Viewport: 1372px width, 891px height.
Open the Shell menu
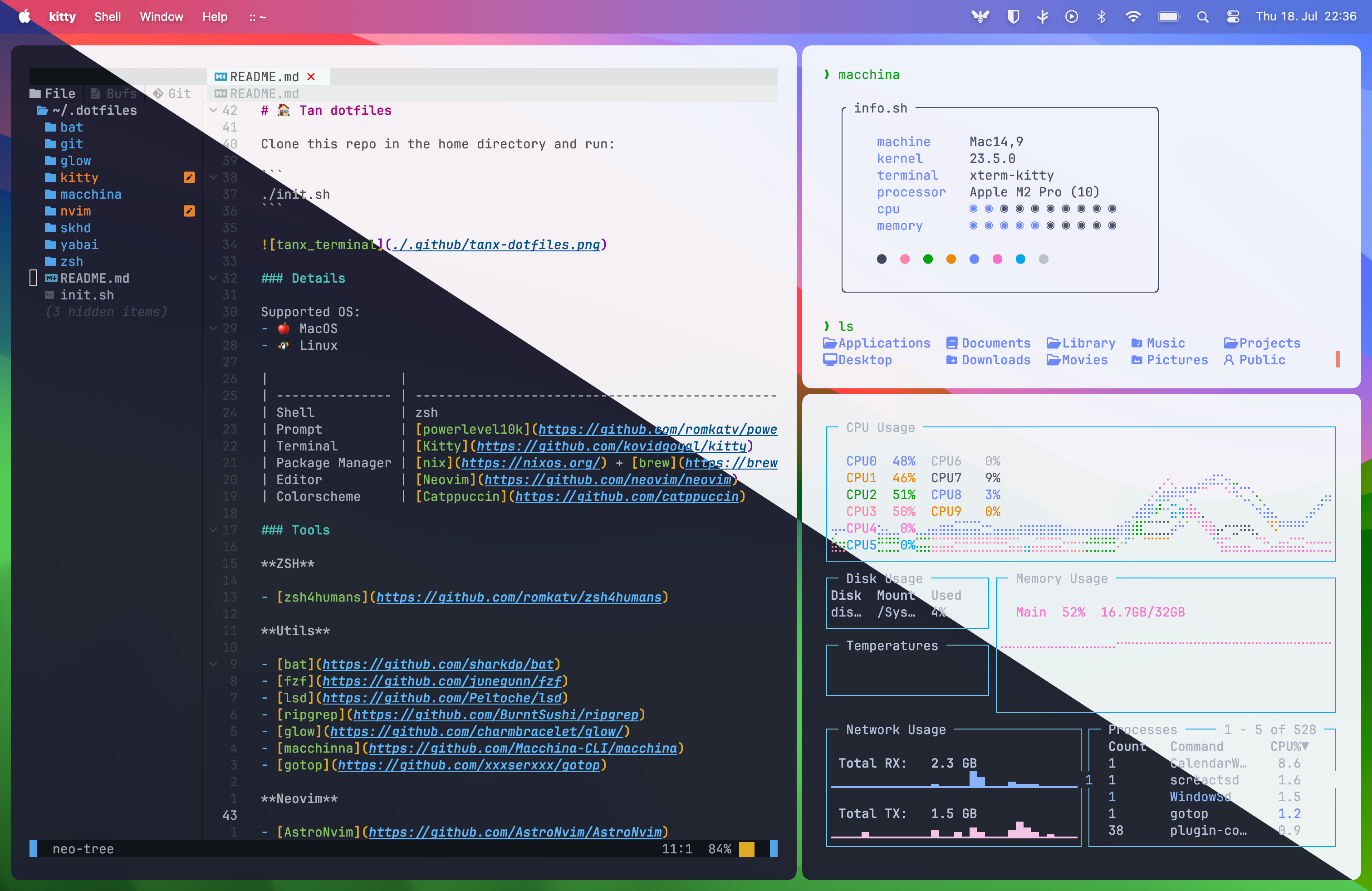[107, 17]
